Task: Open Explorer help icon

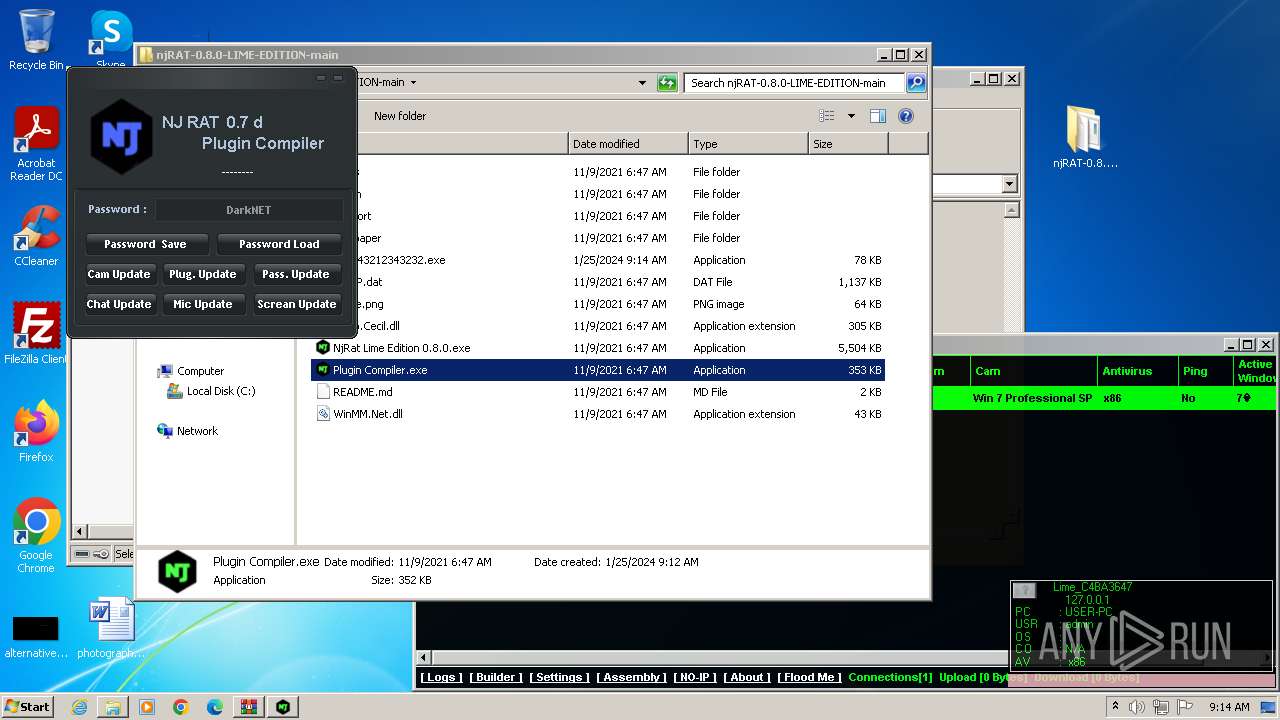Action: tap(906, 116)
